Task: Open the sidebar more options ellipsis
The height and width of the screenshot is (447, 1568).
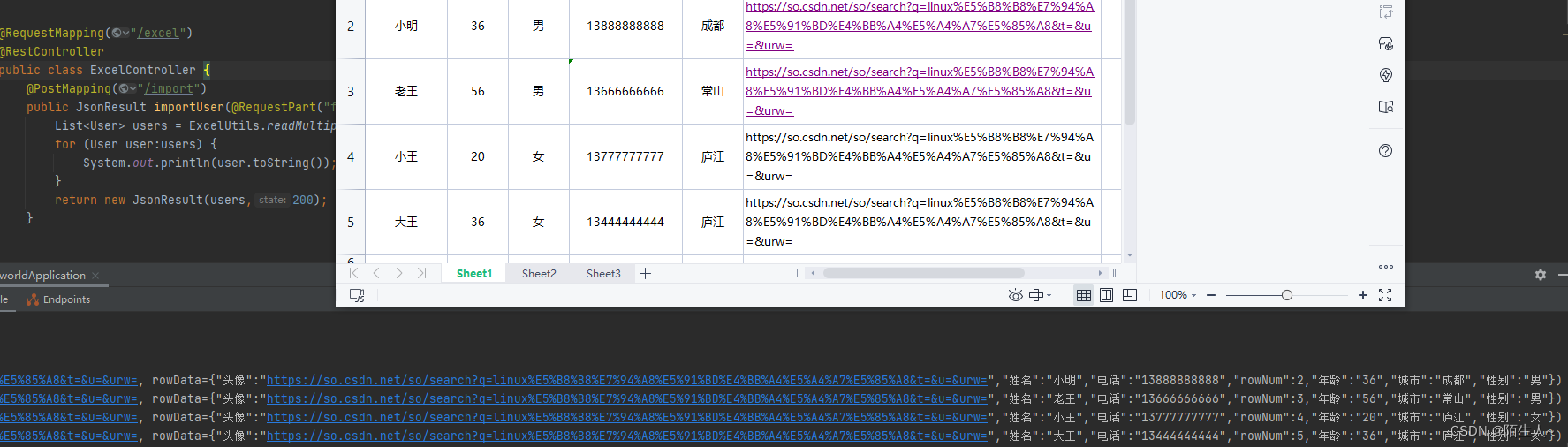Action: pyautogui.click(x=1386, y=266)
